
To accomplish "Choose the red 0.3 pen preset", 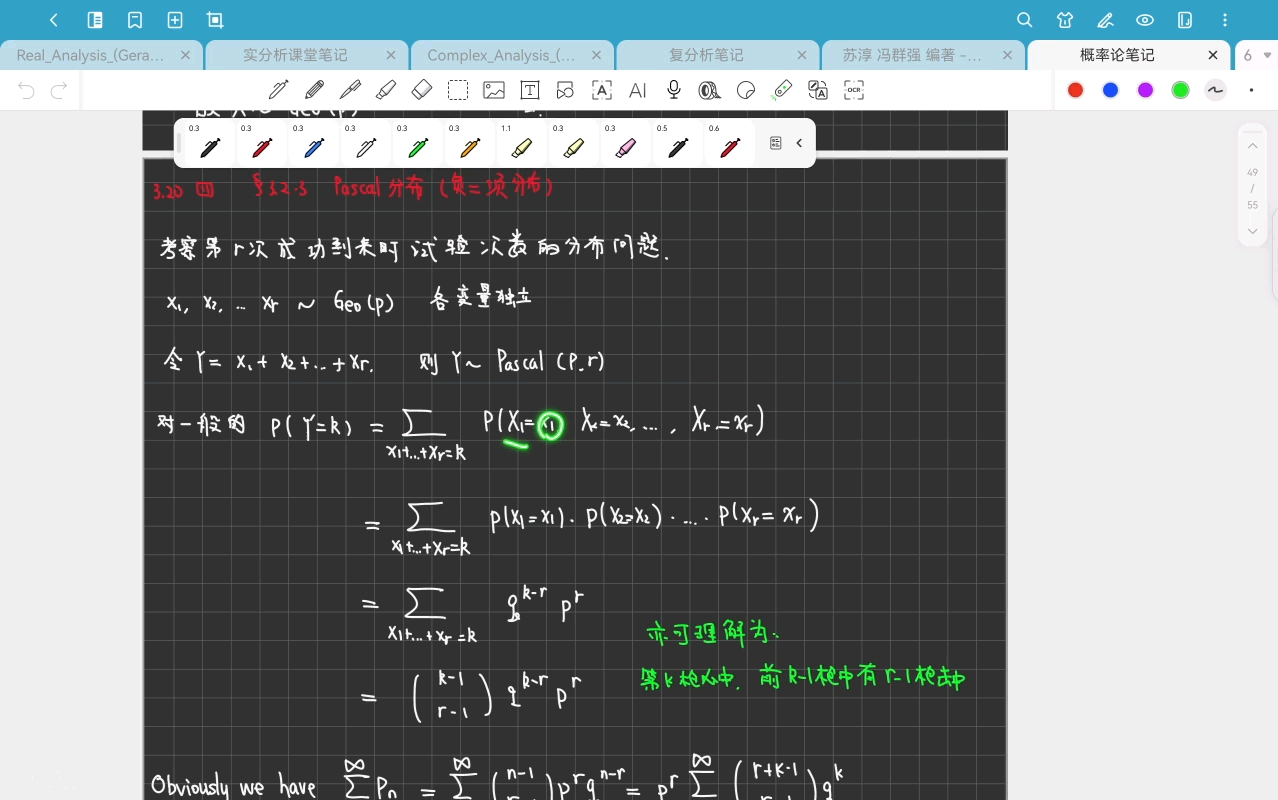I will point(262,144).
